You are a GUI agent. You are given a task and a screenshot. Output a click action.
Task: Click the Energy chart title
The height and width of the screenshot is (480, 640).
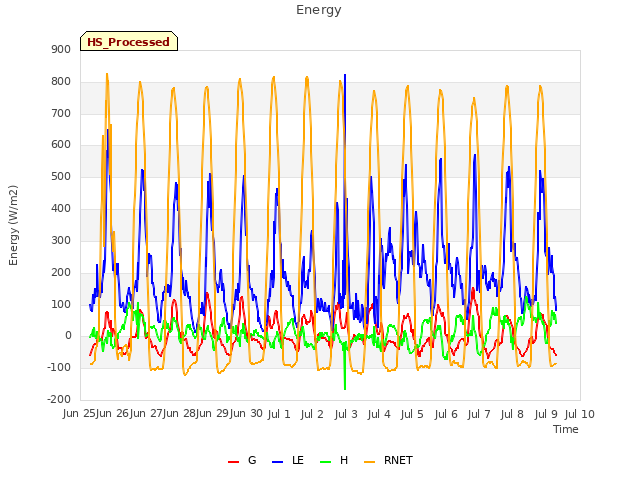pos(319,10)
